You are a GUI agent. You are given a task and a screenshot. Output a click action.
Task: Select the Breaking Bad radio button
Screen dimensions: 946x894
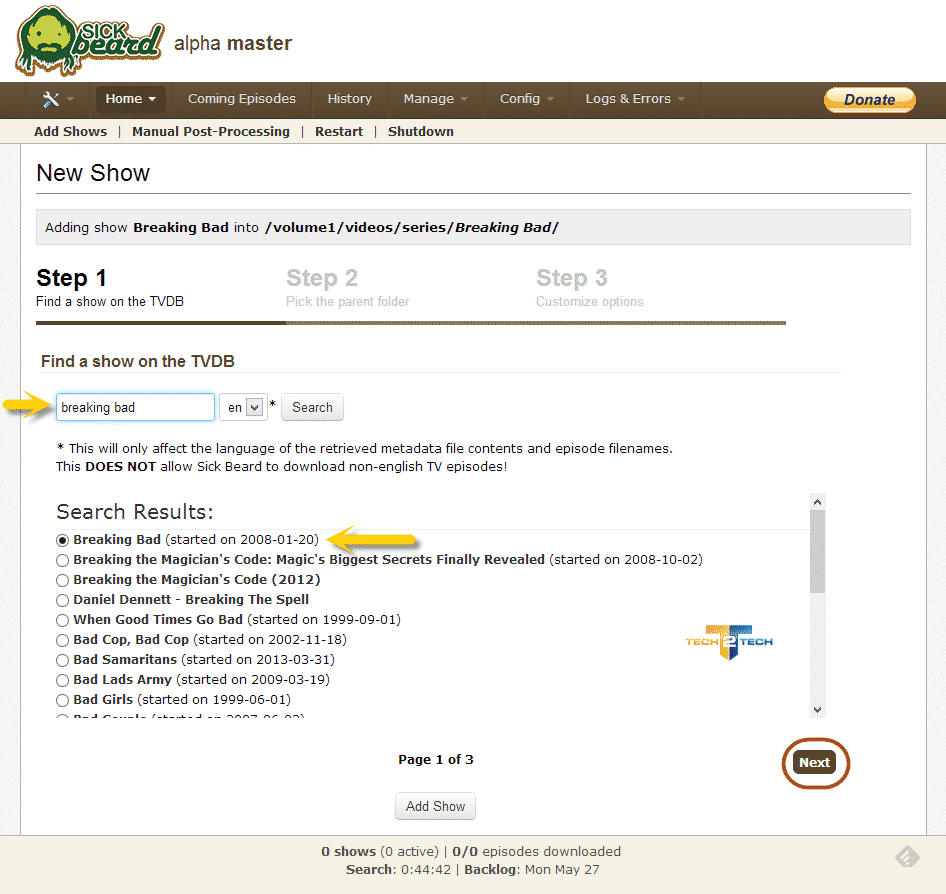[x=62, y=541]
